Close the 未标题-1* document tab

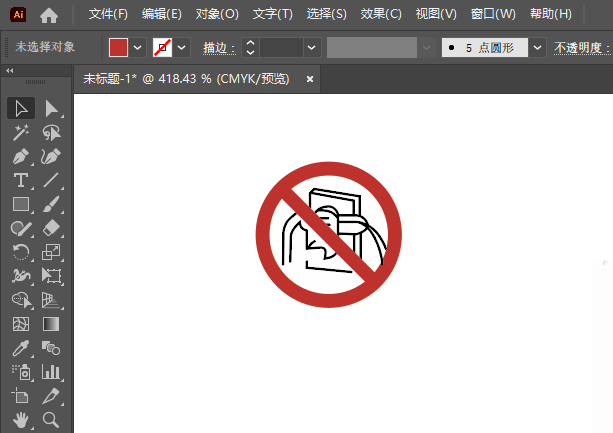[310, 79]
